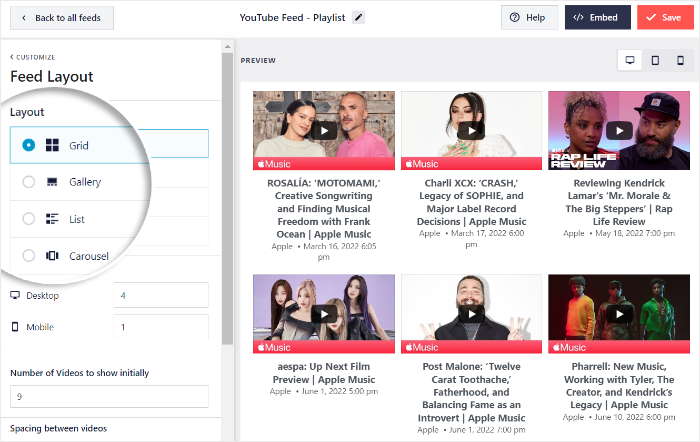Image resolution: width=700 pixels, height=442 pixels.
Task: Select the Grid layout radio button
Action: (x=29, y=145)
